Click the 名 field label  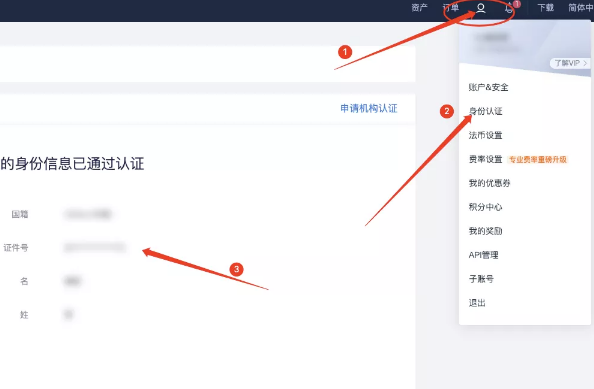pos(24,281)
